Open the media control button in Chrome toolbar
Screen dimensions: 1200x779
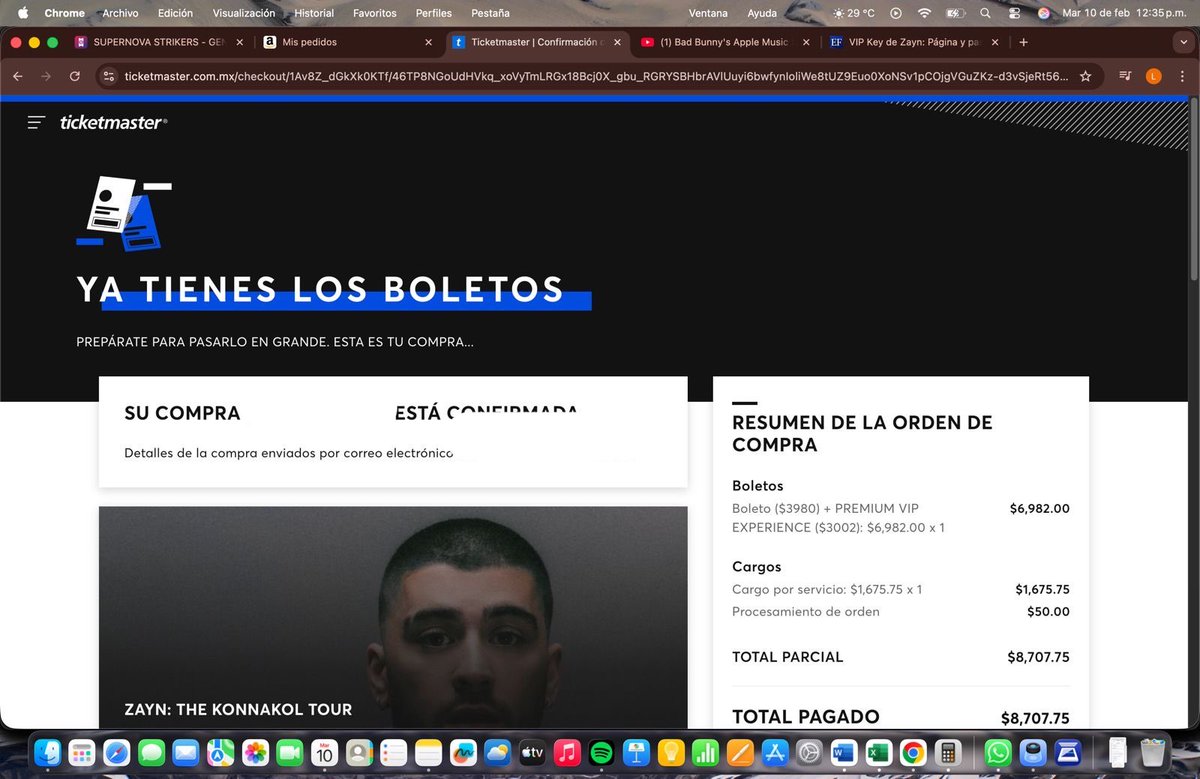1126,76
